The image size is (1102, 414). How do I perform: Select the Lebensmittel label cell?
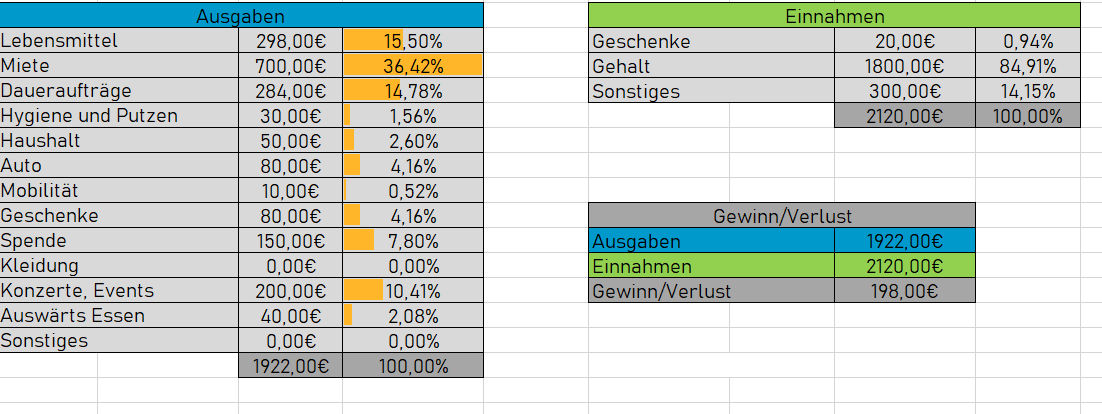(x=119, y=41)
